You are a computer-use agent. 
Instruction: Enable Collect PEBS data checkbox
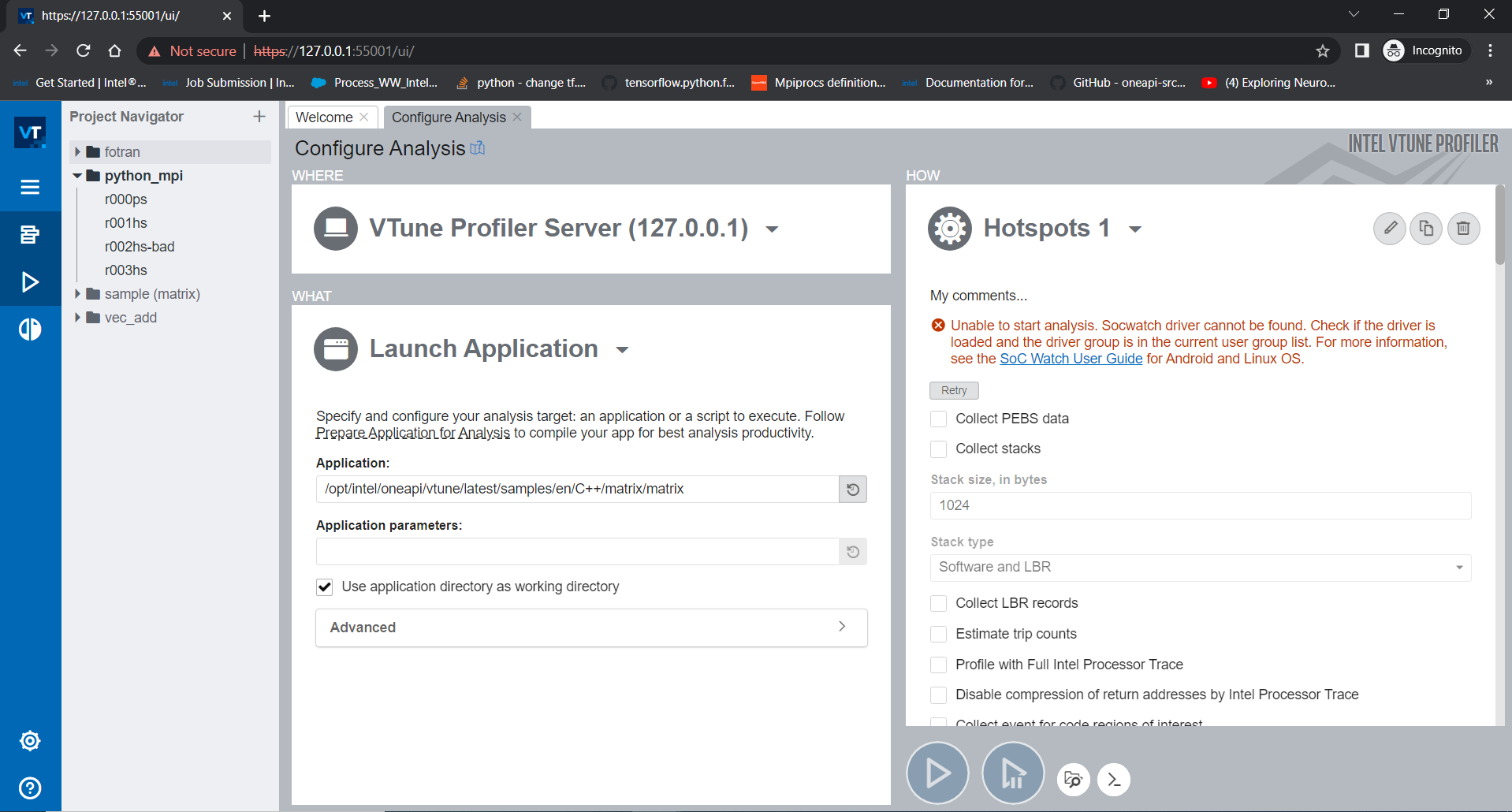tap(938, 419)
